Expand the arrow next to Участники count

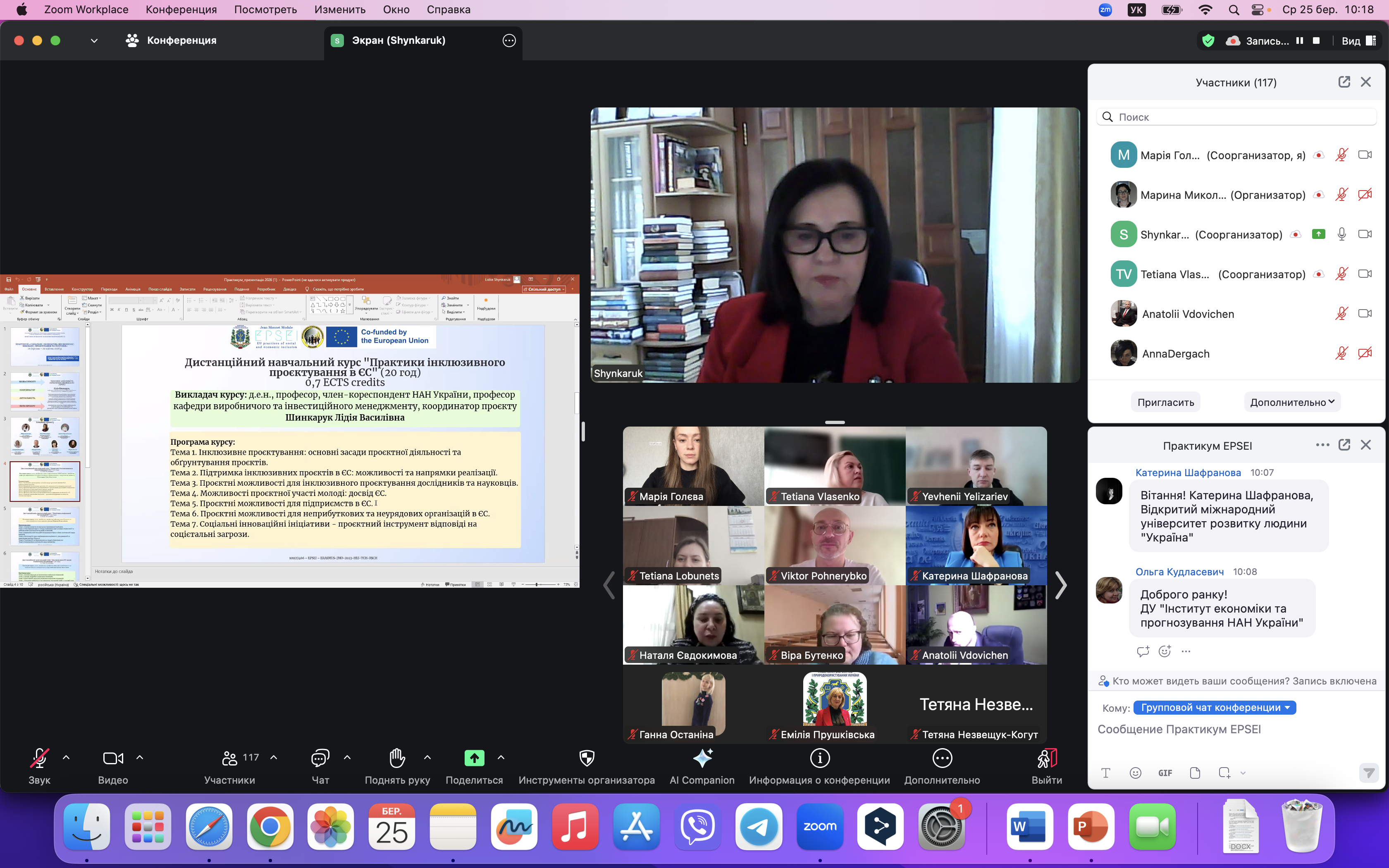(x=274, y=758)
